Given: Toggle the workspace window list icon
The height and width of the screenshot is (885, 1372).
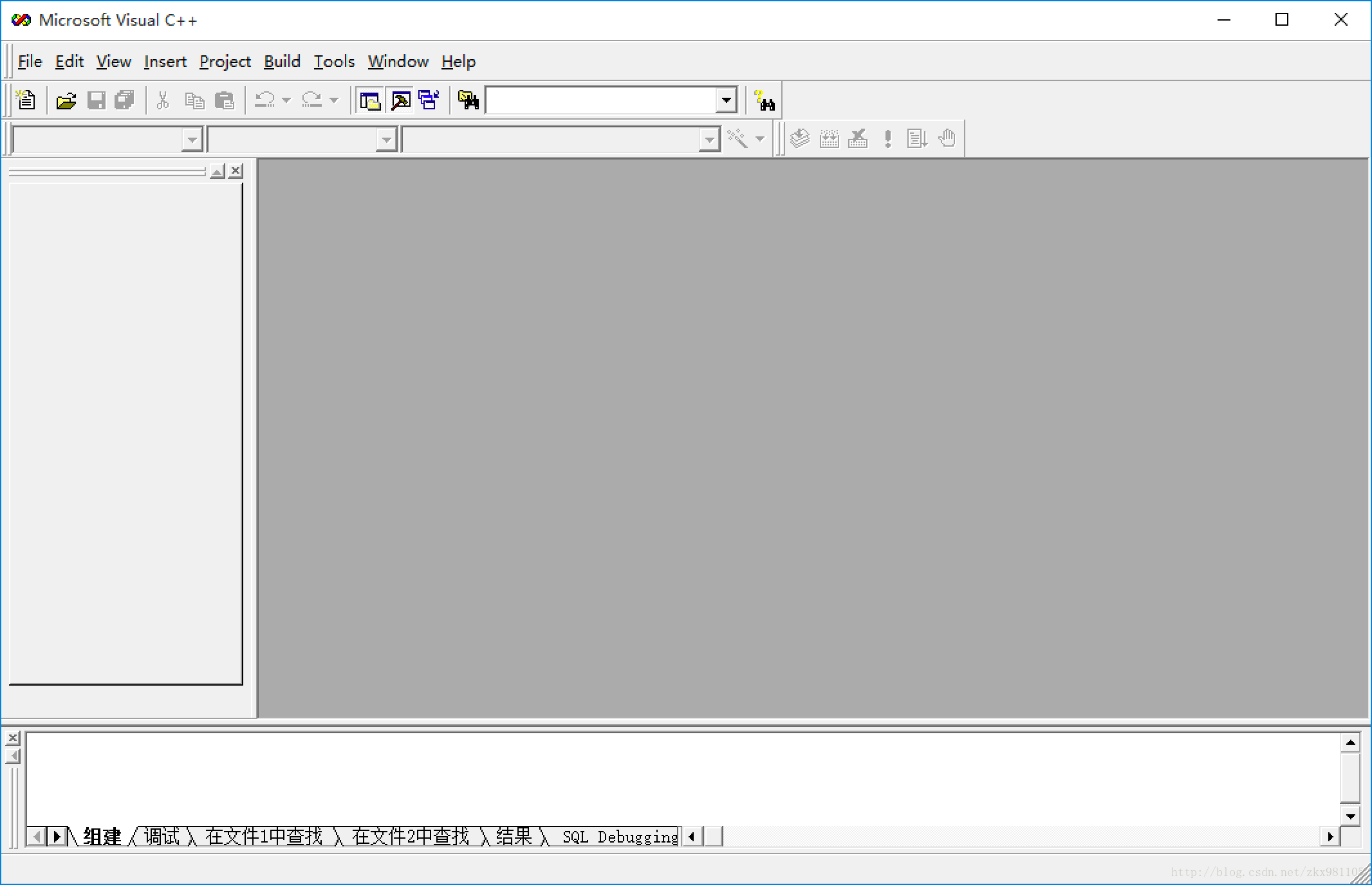Looking at the screenshot, I should tap(429, 100).
